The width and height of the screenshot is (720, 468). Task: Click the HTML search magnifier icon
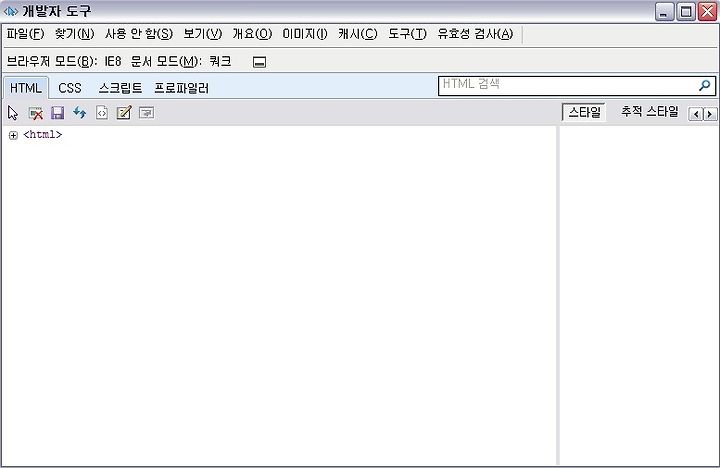pos(704,85)
